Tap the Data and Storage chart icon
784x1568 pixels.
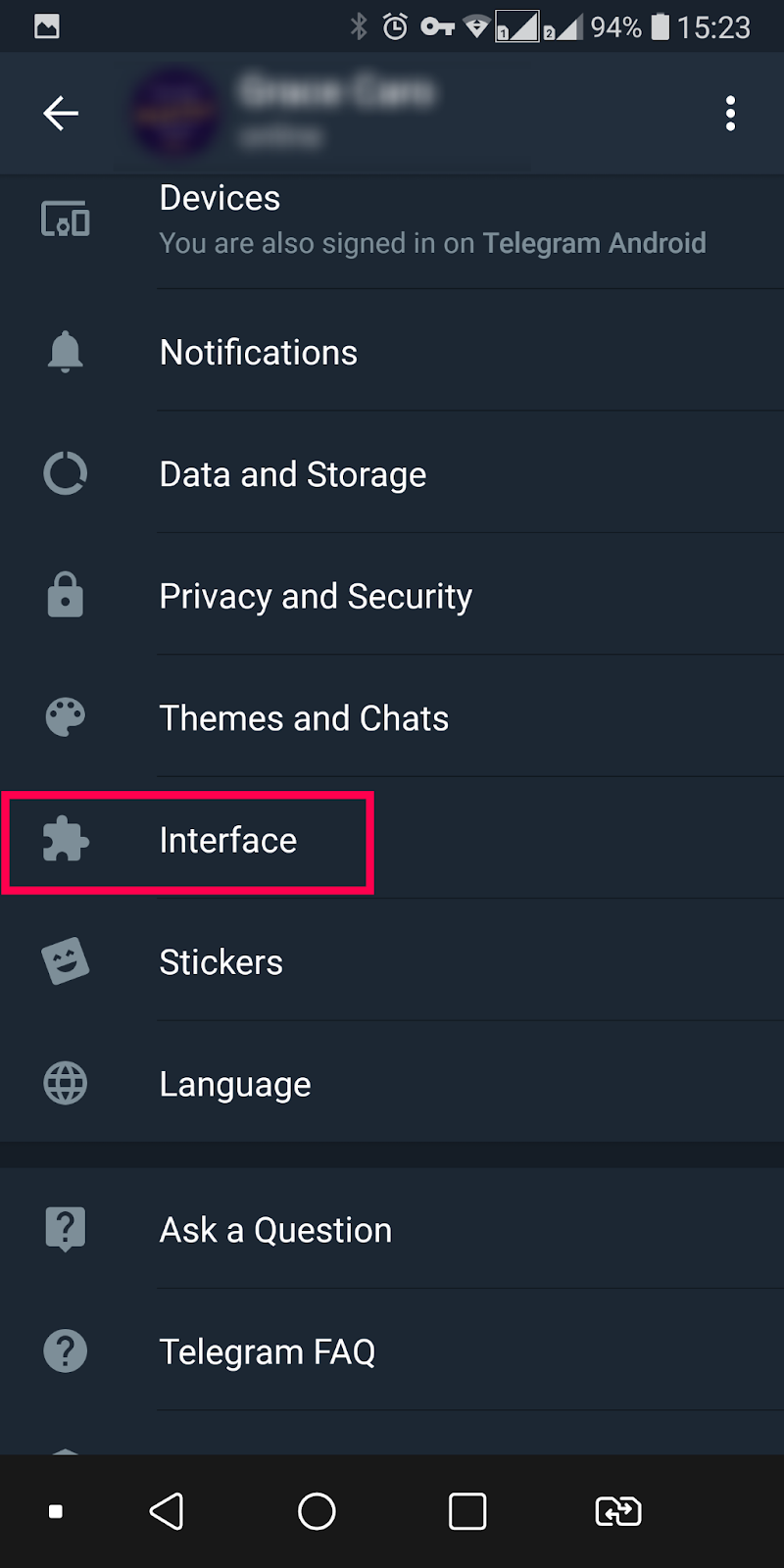66,474
